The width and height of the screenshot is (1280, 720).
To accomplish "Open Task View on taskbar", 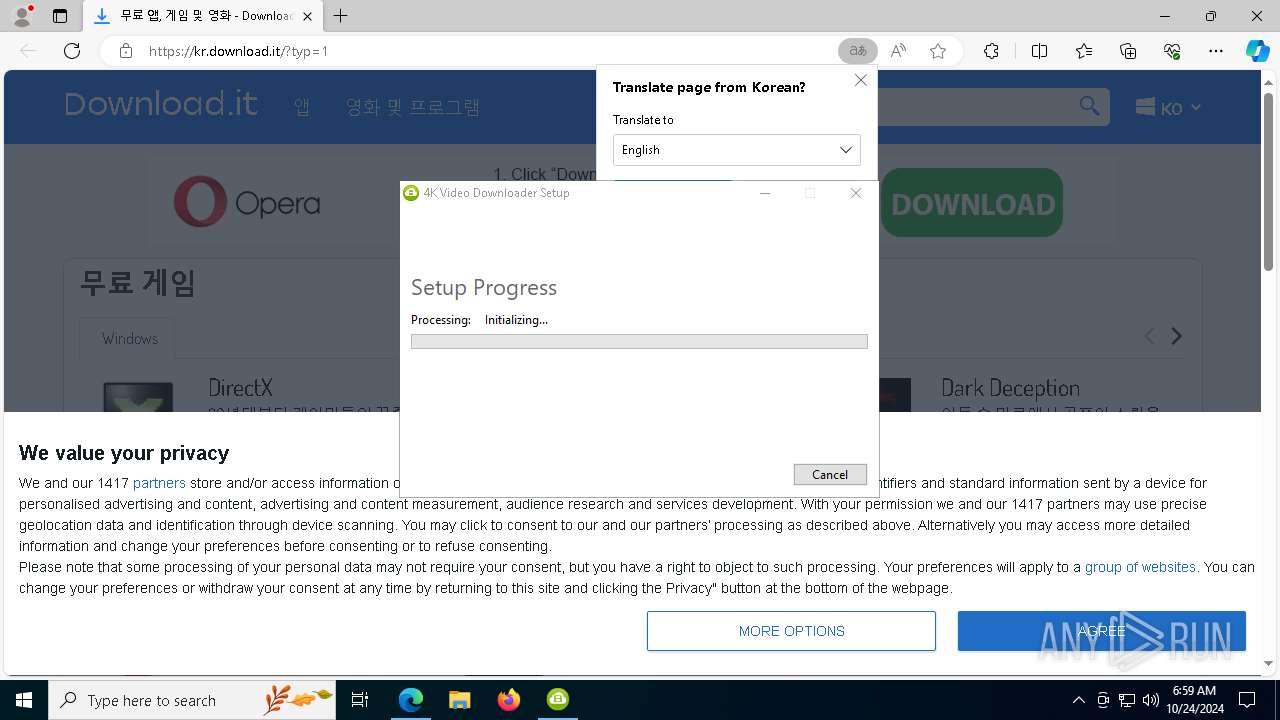I will (x=360, y=700).
